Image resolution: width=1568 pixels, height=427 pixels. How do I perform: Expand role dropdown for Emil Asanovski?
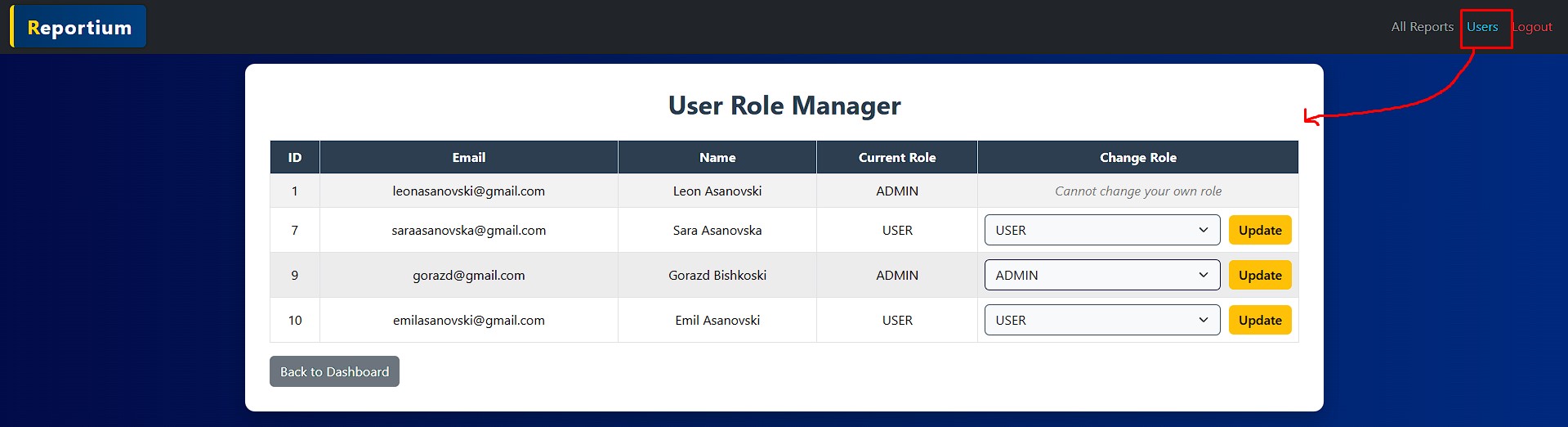point(1101,321)
